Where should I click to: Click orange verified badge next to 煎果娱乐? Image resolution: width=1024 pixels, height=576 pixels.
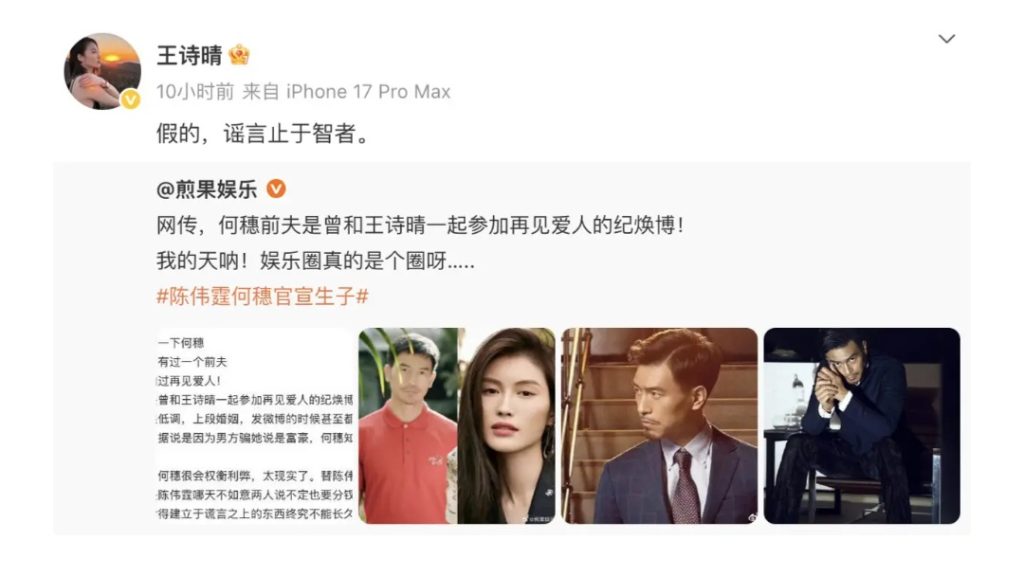coord(276,189)
